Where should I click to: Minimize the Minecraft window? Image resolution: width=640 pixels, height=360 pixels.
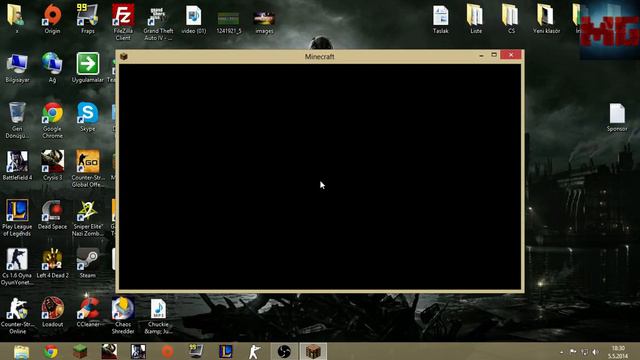[481, 55]
